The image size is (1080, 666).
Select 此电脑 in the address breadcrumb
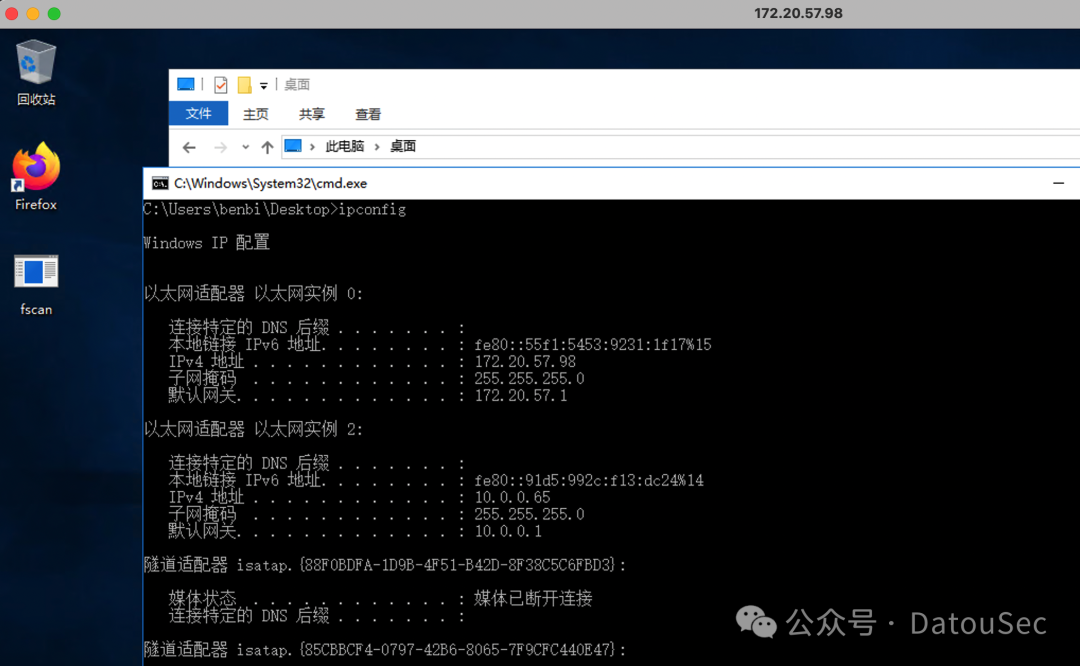344,146
